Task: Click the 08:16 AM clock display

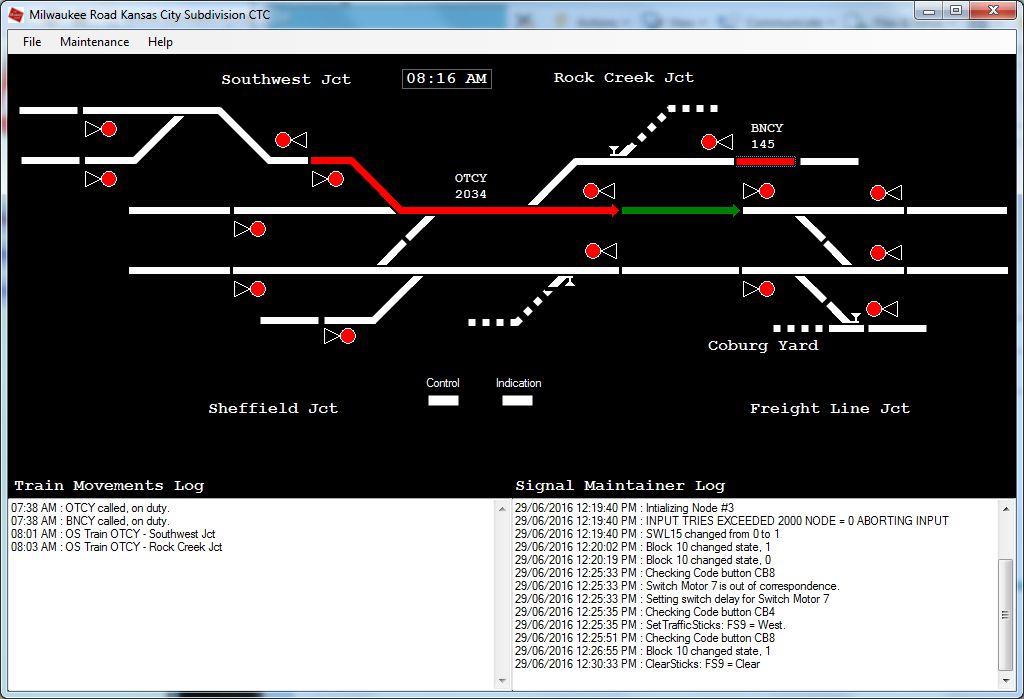Action: (447, 78)
